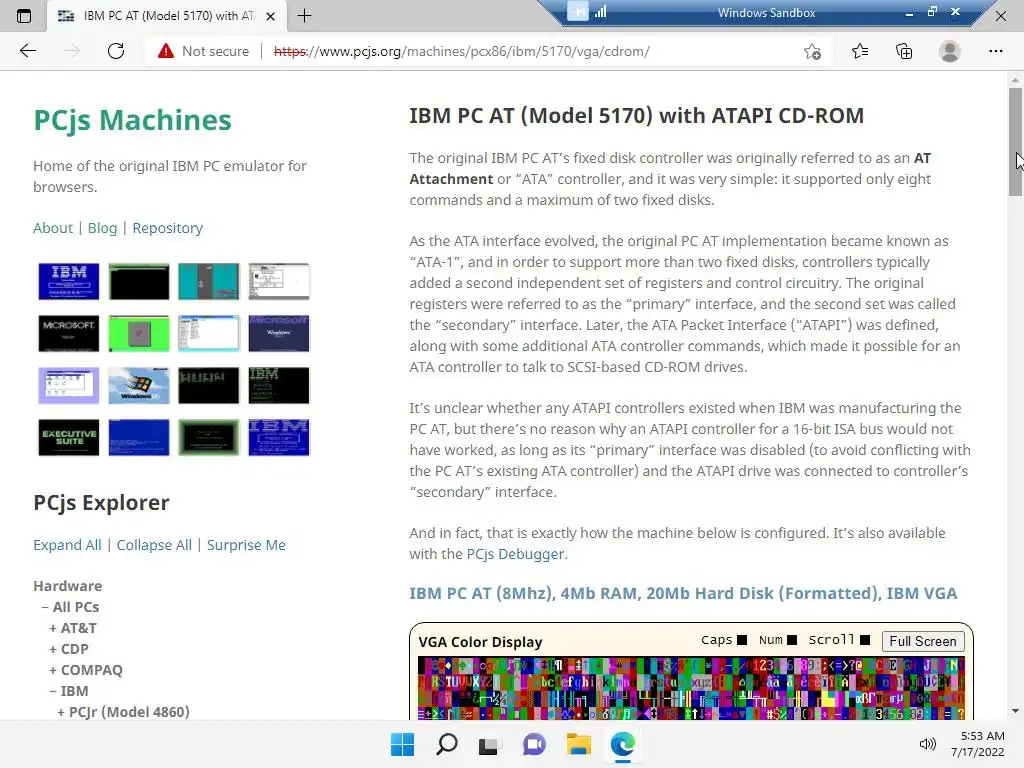Expand the COMPAQ tree node
Image resolution: width=1024 pixels, height=768 pixels.
click(86, 669)
